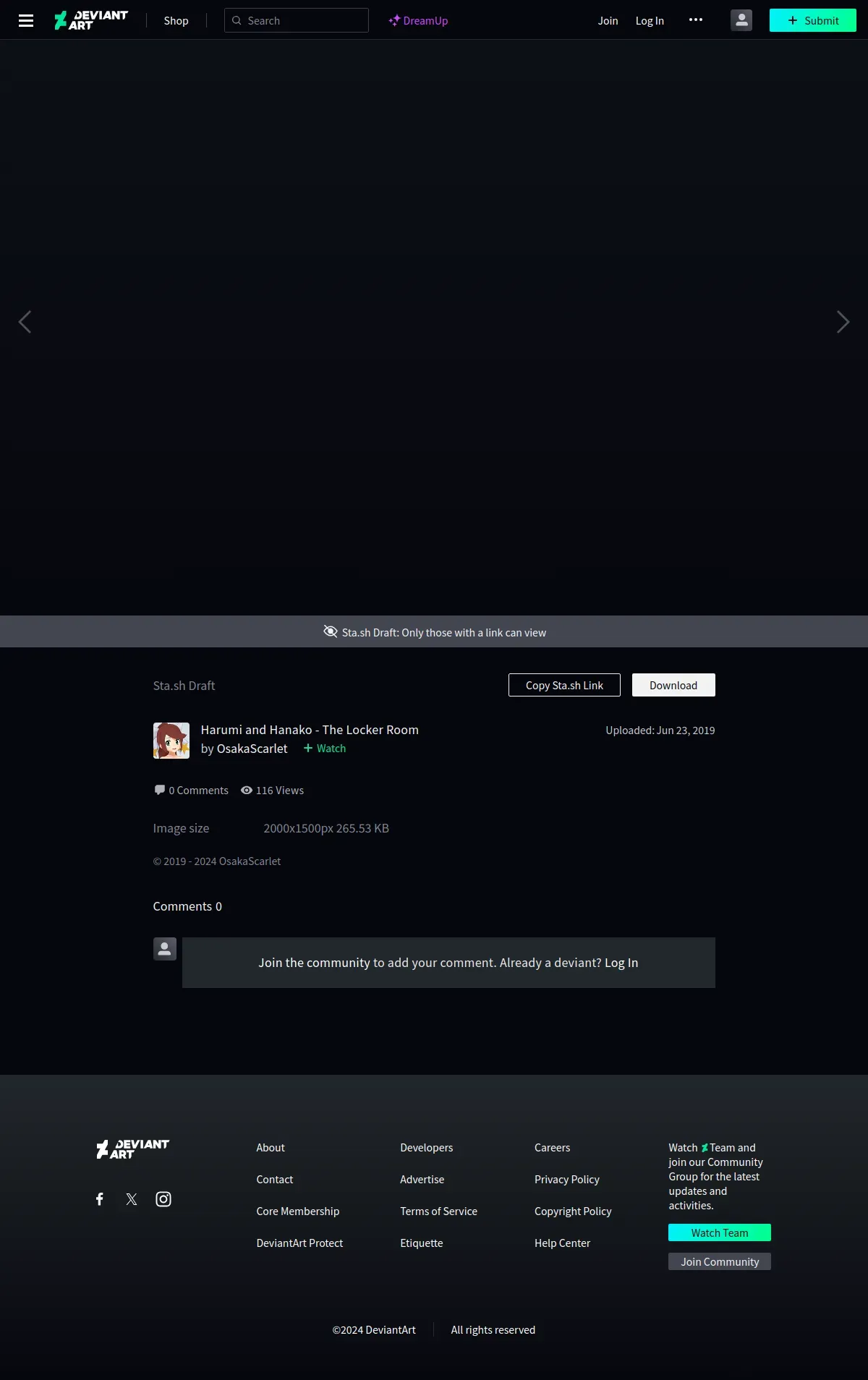This screenshot has width=868, height=1380.
Task: Click the DeviantArt footer logo
Action: [132, 1149]
